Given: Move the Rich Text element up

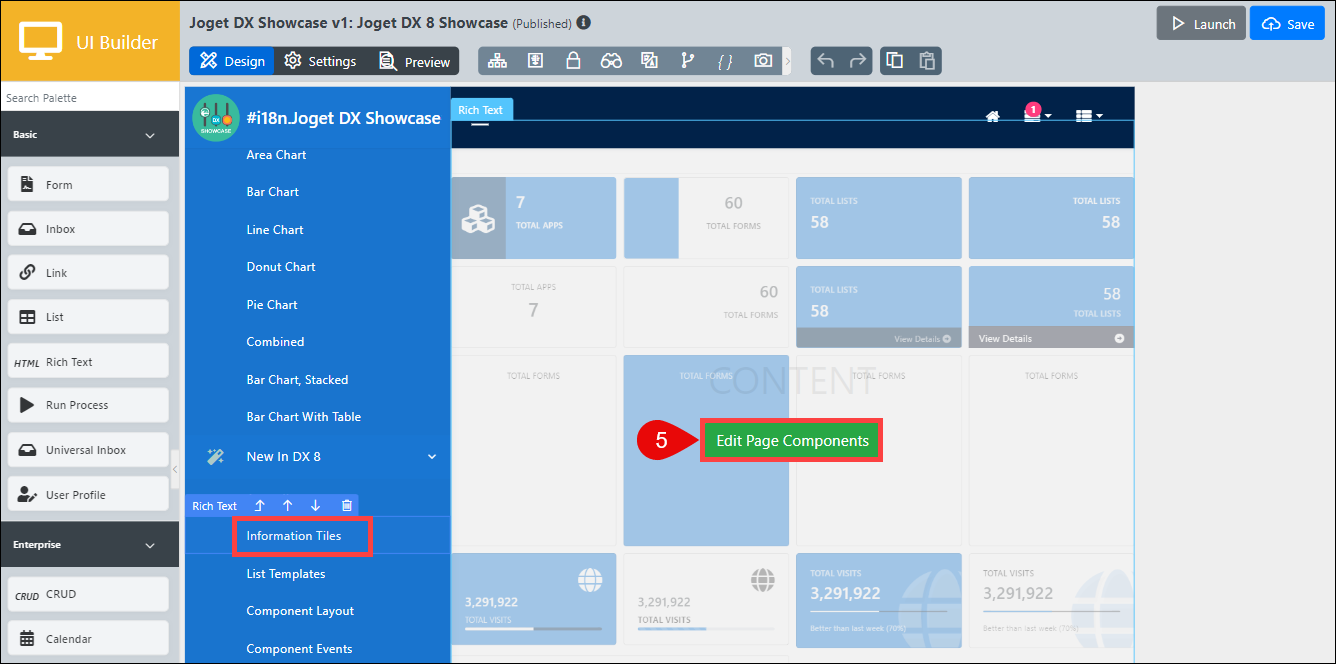Looking at the screenshot, I should [x=288, y=506].
